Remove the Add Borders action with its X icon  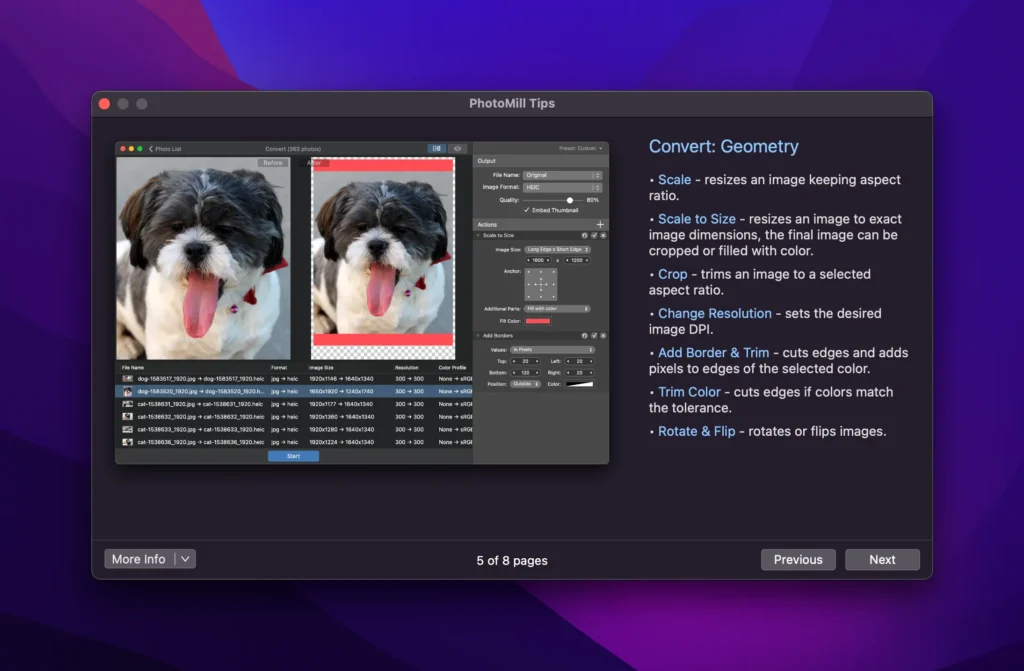point(602,335)
